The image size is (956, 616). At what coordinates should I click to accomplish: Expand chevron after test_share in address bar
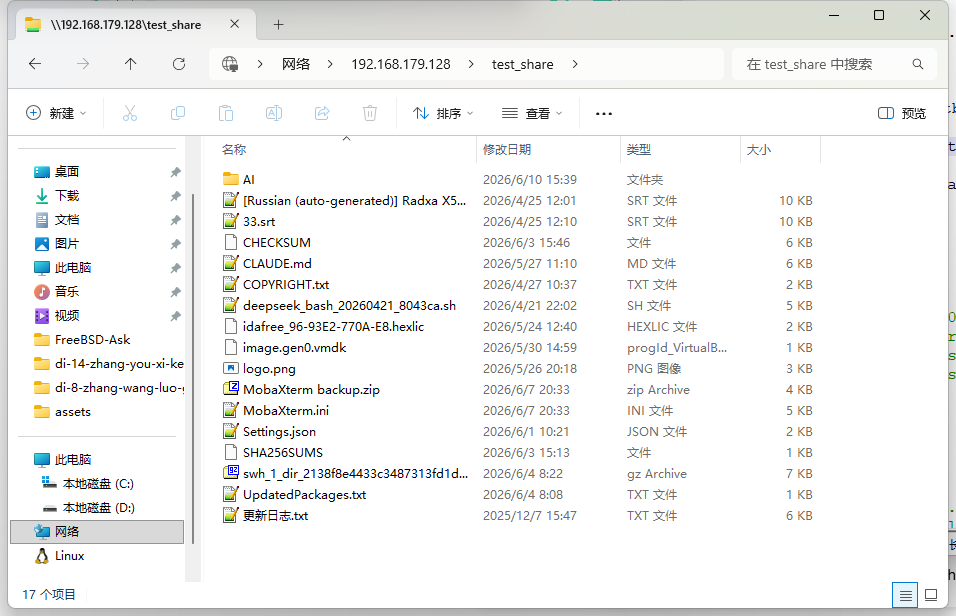pyautogui.click(x=575, y=64)
